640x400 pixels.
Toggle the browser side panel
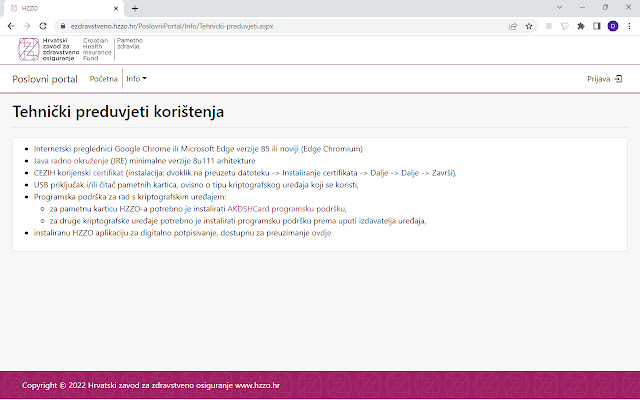coord(597,26)
